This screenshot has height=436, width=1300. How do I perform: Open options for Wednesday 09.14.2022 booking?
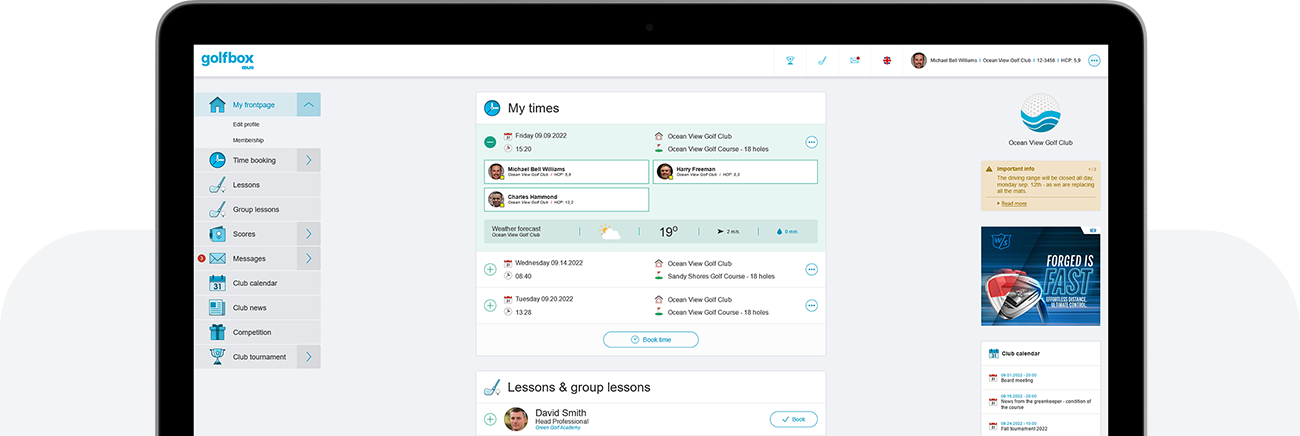(x=811, y=269)
